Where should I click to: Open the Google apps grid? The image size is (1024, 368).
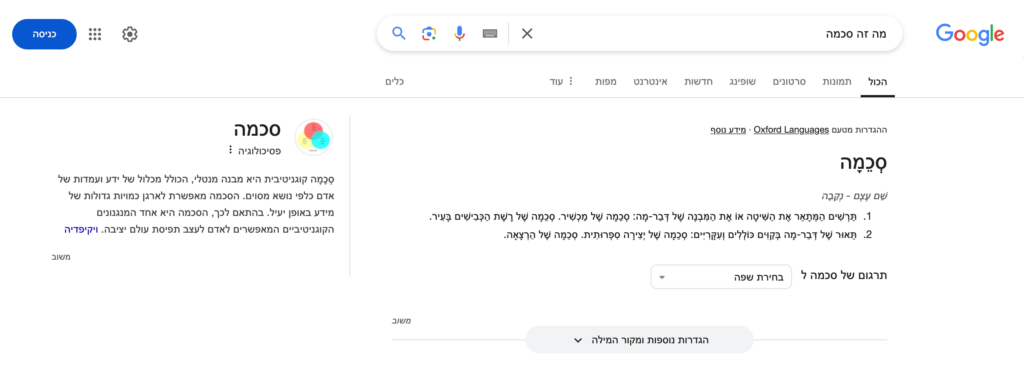95,34
